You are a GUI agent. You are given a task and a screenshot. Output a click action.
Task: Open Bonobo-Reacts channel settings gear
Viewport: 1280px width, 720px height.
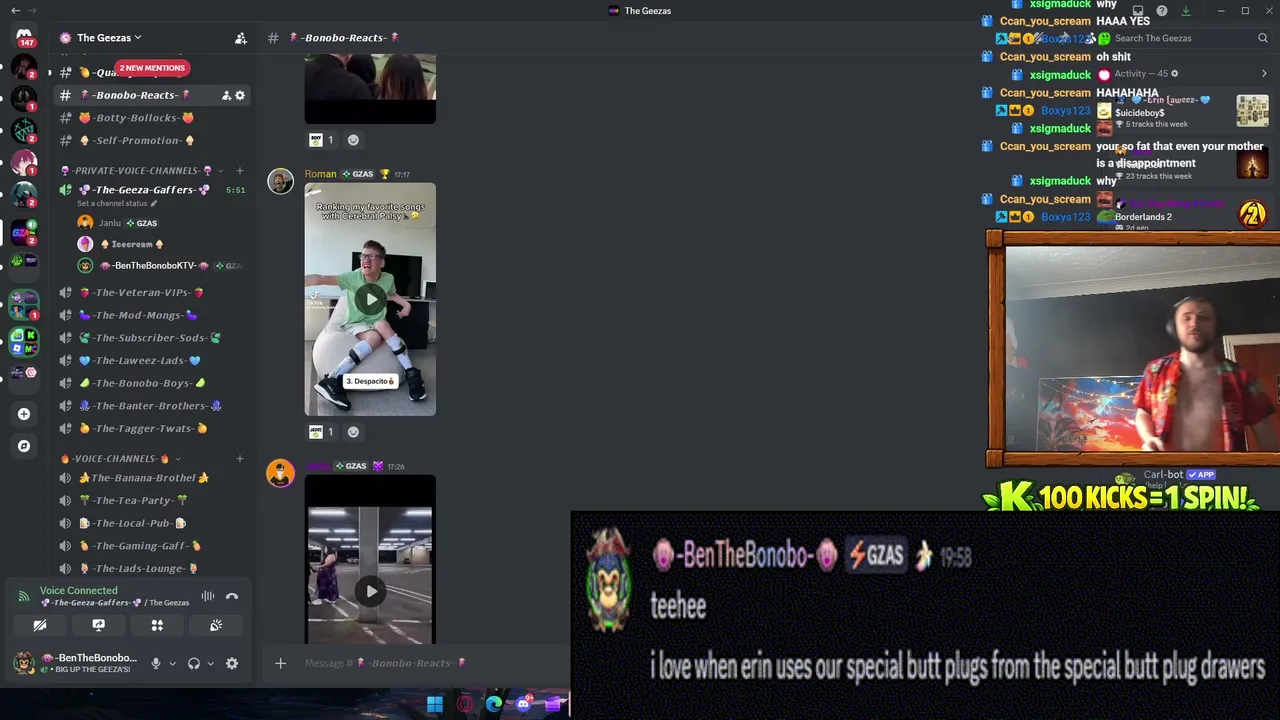[x=240, y=95]
